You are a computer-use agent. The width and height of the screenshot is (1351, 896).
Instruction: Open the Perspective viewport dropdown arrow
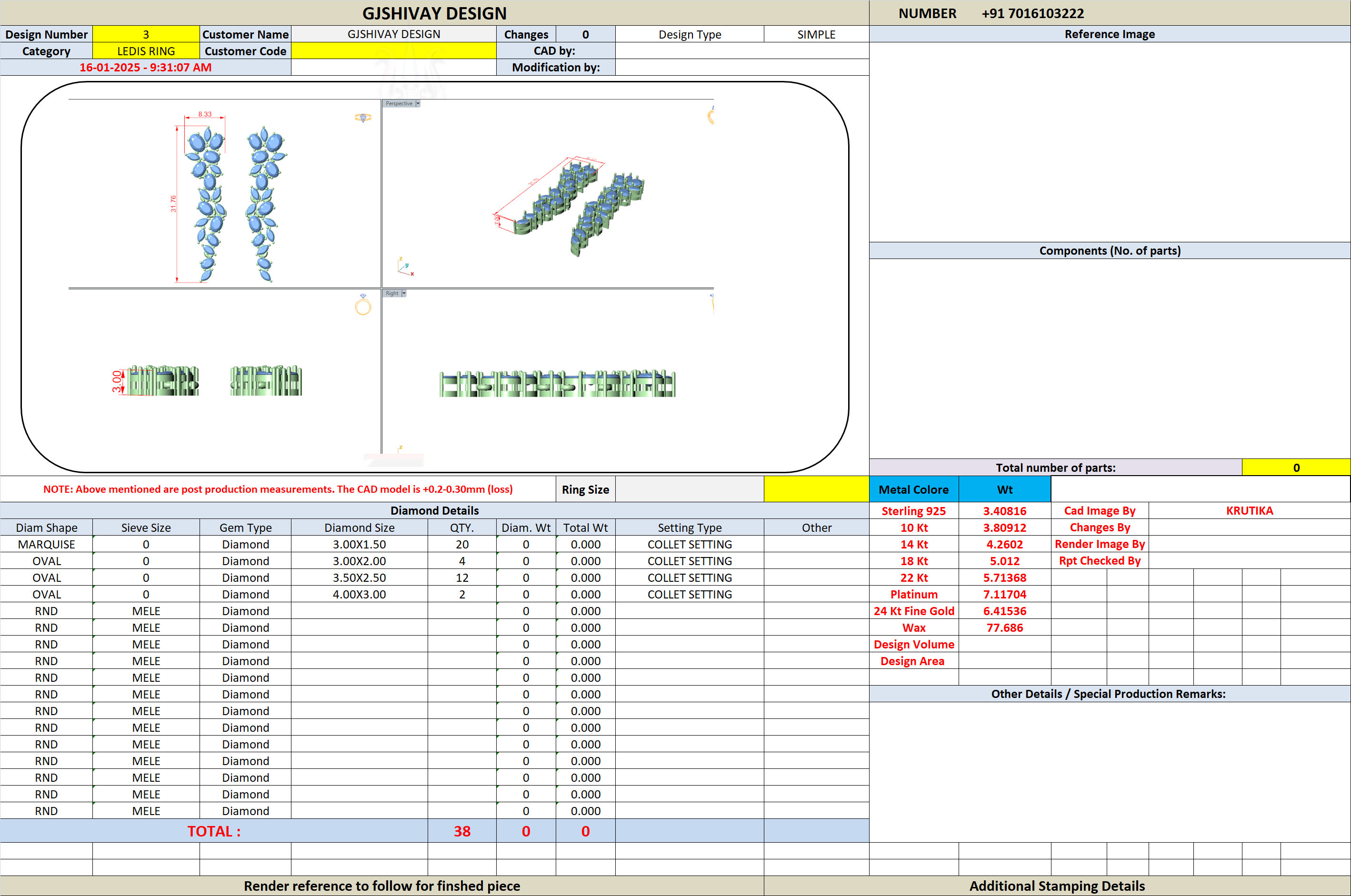[x=418, y=103]
